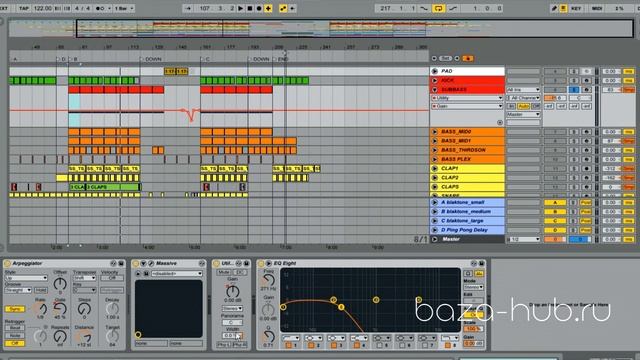
Task: Toggle Post button on D Ping Pong Delay
Action: 586,230
